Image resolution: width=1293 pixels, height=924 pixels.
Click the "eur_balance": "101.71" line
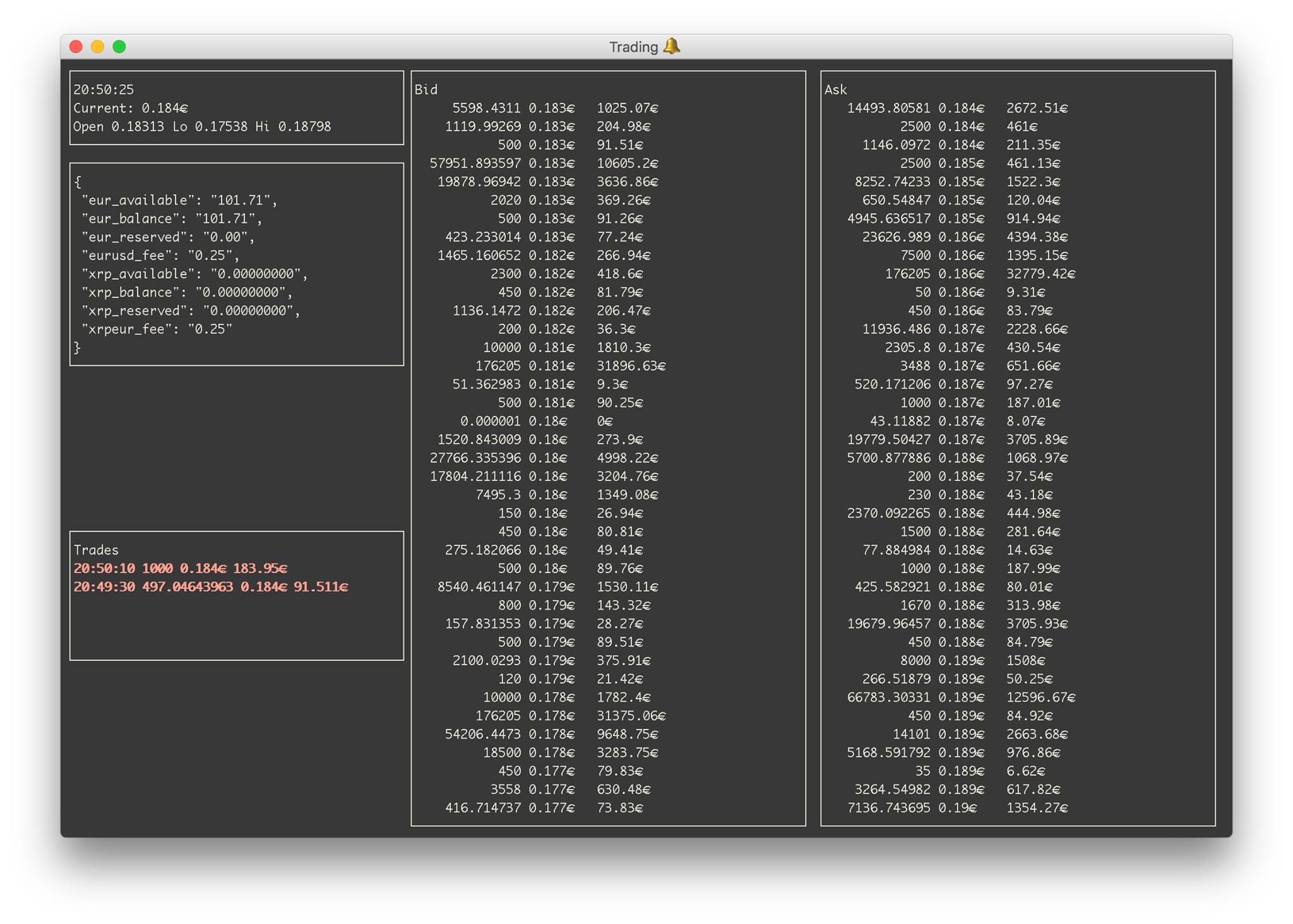point(172,218)
